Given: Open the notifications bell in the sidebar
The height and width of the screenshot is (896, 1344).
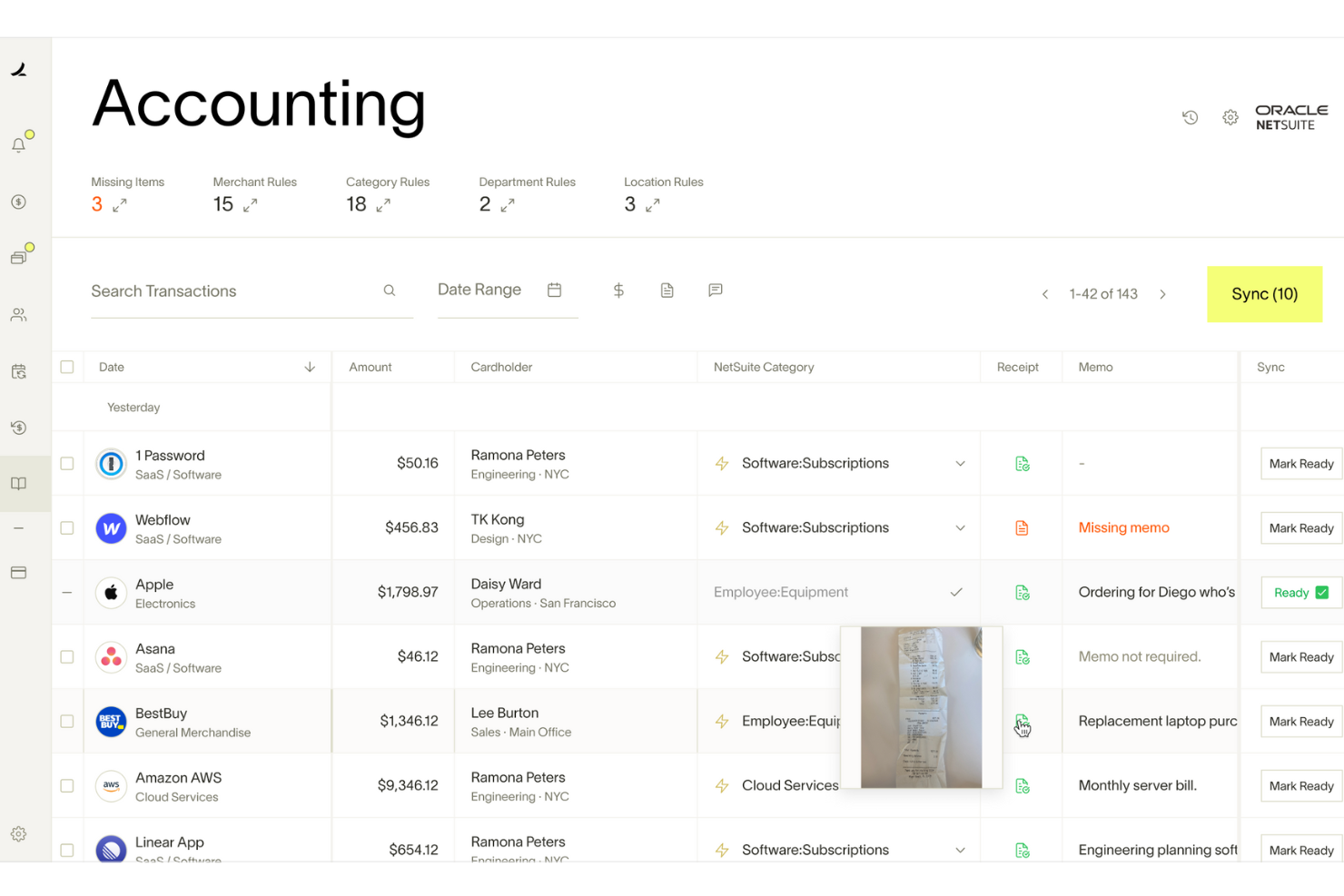Looking at the screenshot, I should (18, 143).
